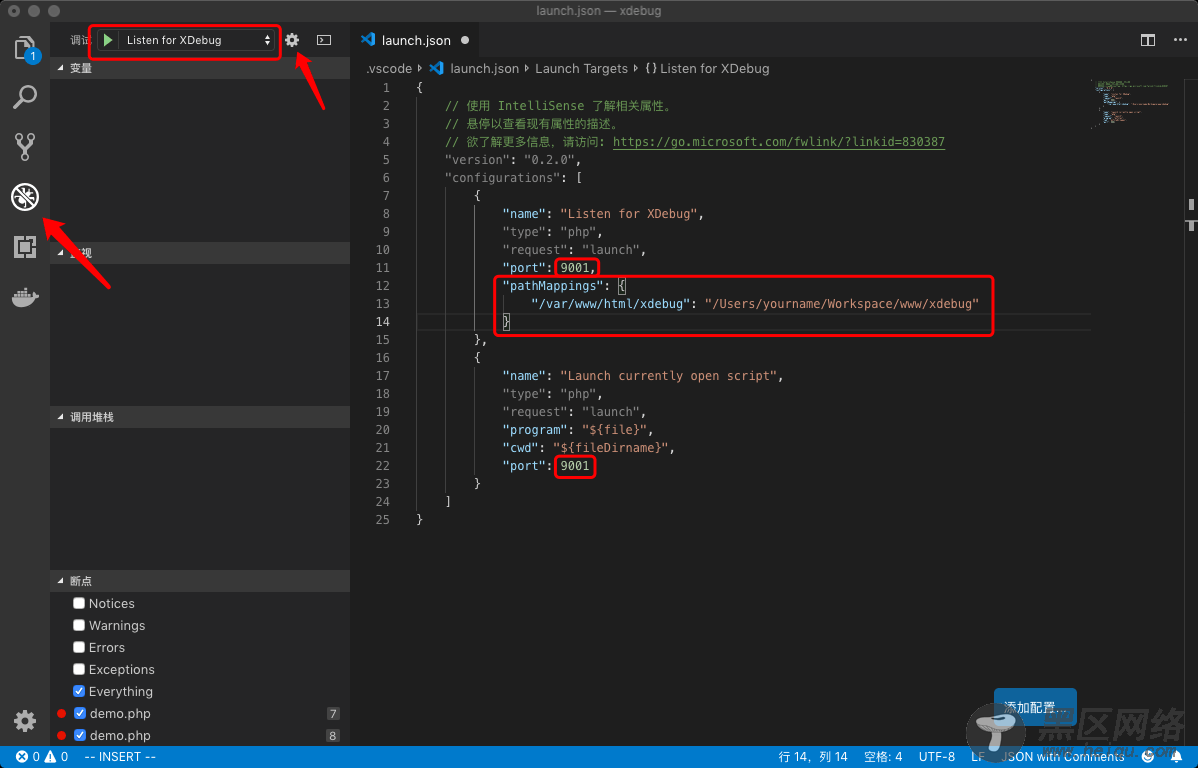This screenshot has height=768, width=1198.
Task: Change end of line via LF
Action: (977, 757)
